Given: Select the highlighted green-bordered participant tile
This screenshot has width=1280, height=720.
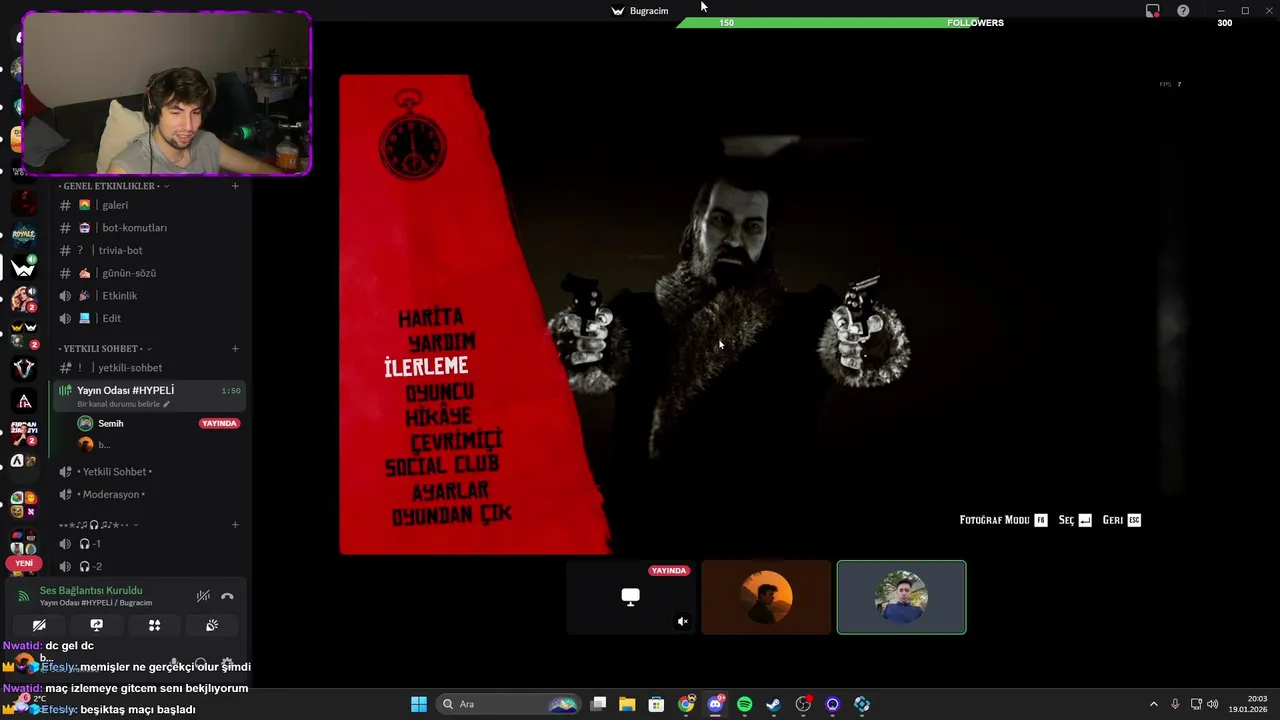Looking at the screenshot, I should pos(901,597).
